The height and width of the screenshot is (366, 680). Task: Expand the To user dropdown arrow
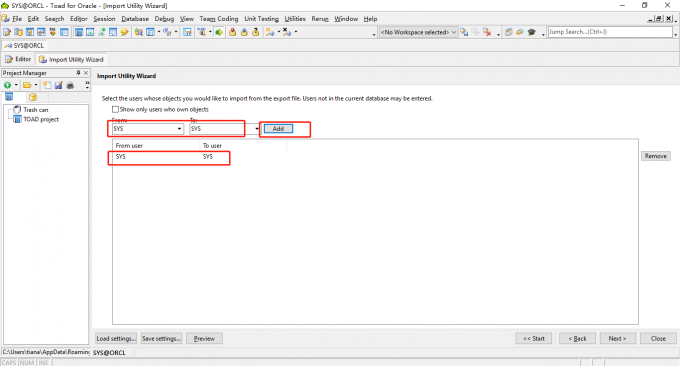click(257, 129)
